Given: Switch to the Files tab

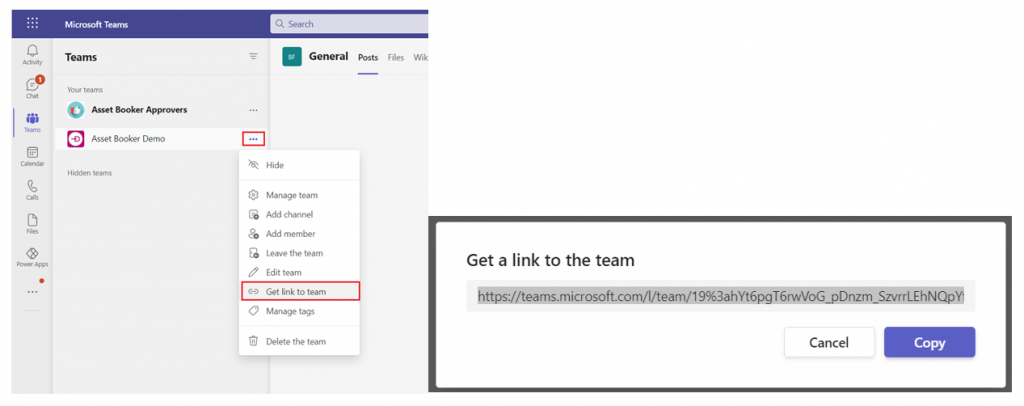Looking at the screenshot, I should pos(396,57).
